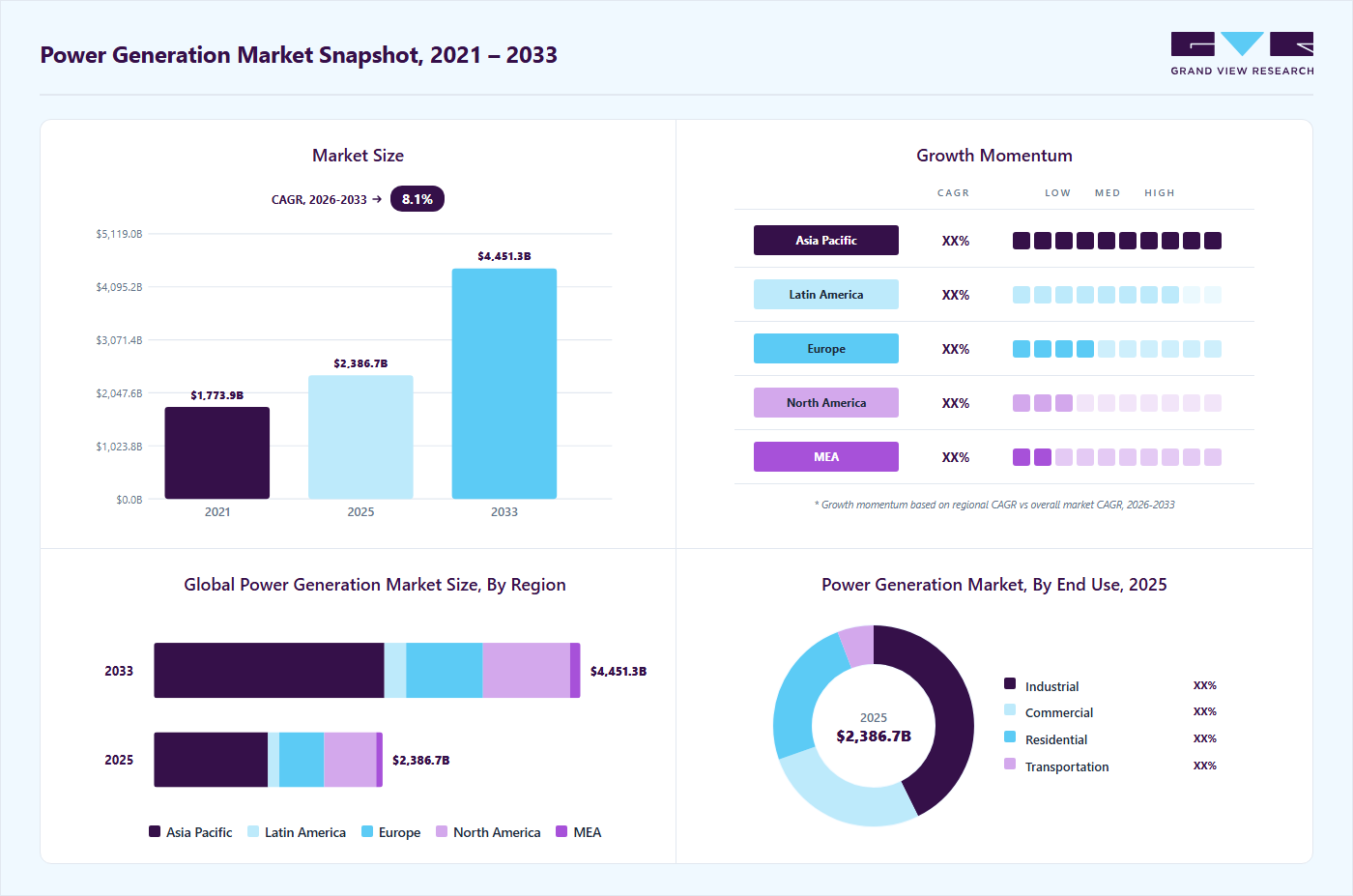Click the $2,386.7B label above 2025 bar
1353x896 pixels.
[x=360, y=363]
